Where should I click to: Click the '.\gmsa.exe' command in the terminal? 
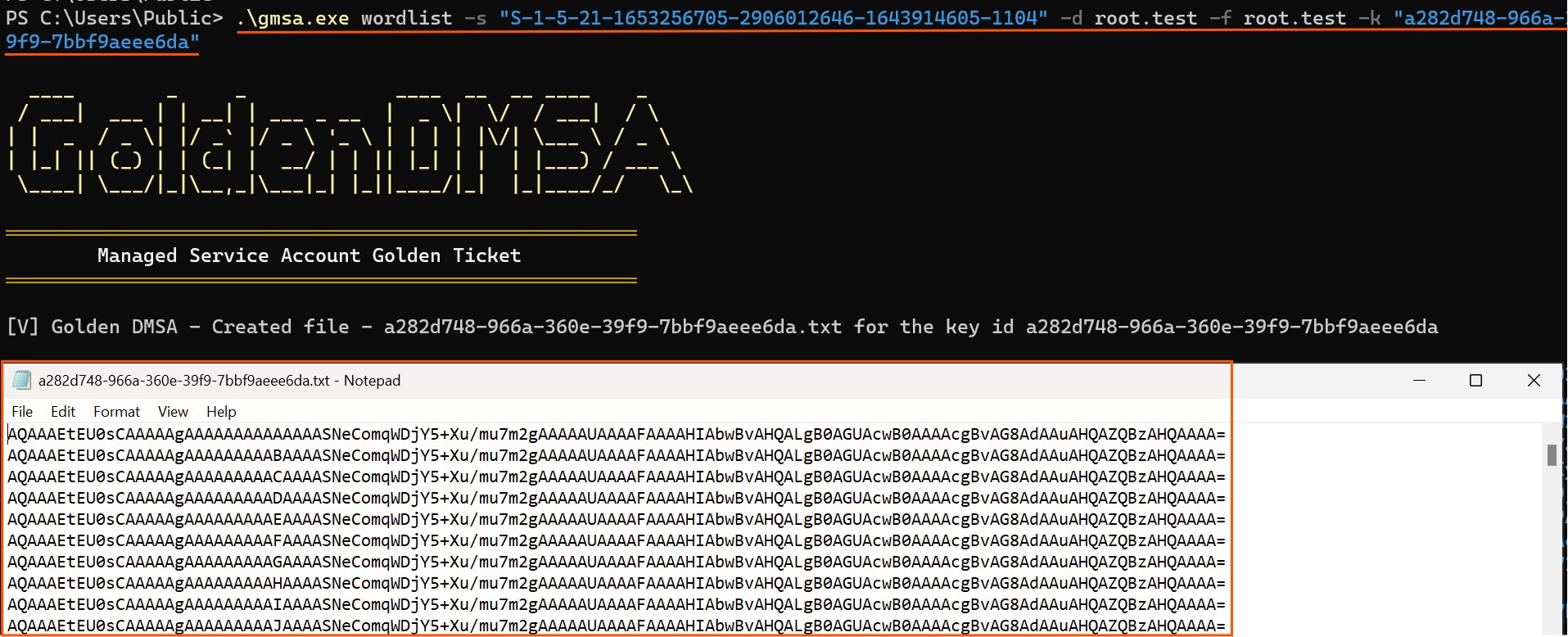(x=292, y=18)
